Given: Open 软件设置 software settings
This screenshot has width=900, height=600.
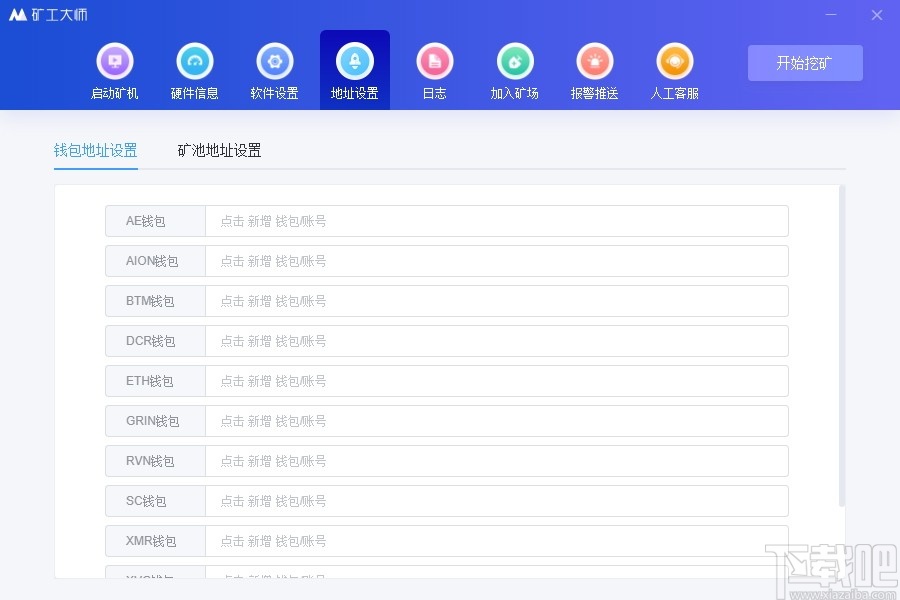Looking at the screenshot, I should (x=274, y=70).
